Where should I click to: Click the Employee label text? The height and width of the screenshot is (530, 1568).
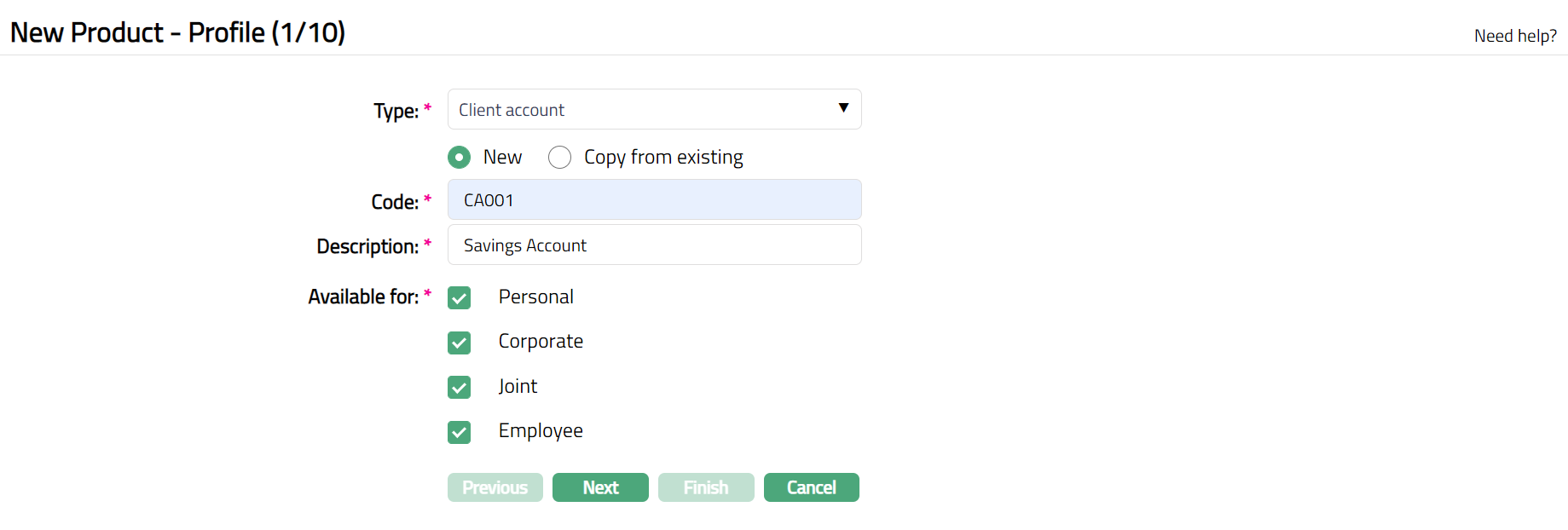(x=541, y=431)
